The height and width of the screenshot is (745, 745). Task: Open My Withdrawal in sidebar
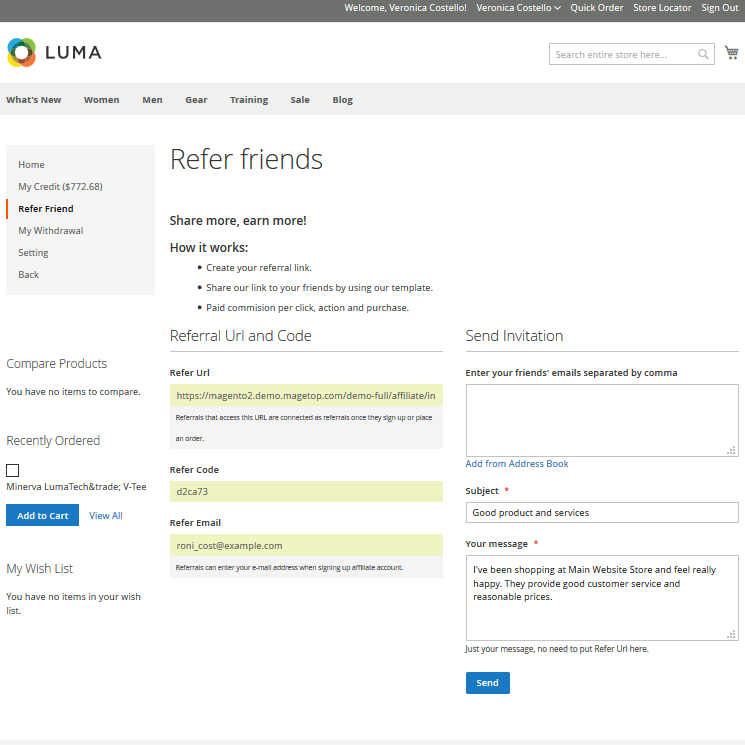51,231
